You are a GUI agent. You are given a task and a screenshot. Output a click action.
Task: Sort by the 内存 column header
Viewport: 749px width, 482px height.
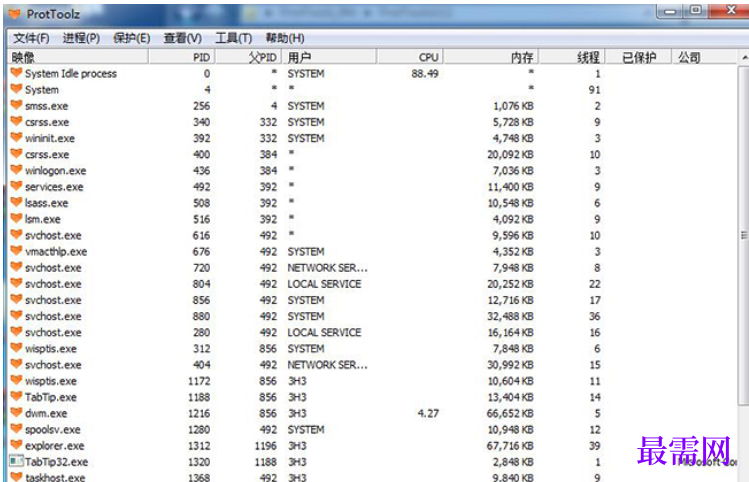(x=492, y=57)
